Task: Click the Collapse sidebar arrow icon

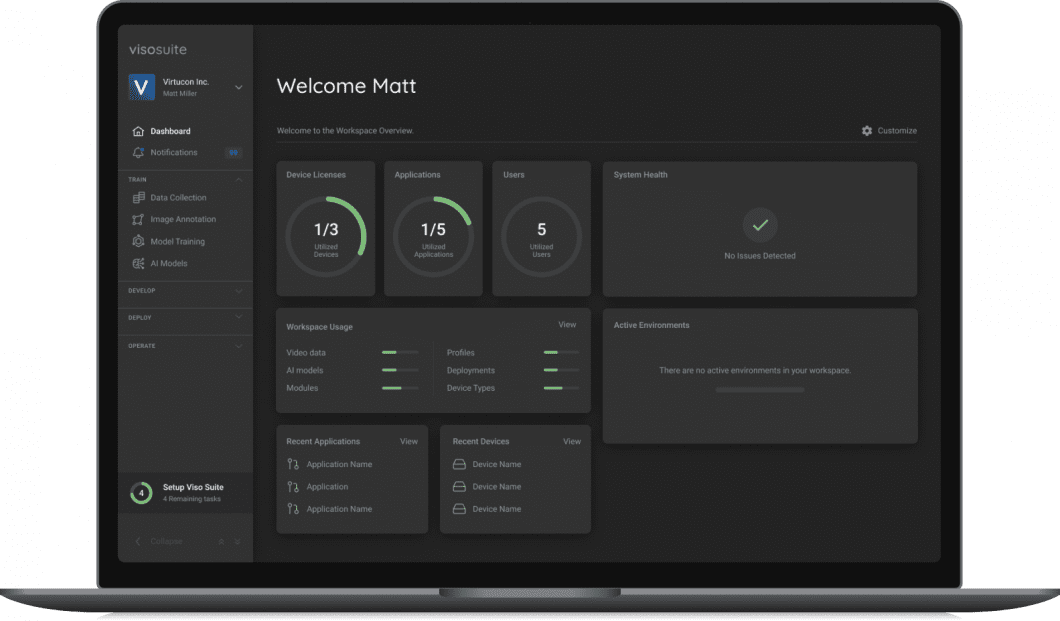Action: coord(138,541)
